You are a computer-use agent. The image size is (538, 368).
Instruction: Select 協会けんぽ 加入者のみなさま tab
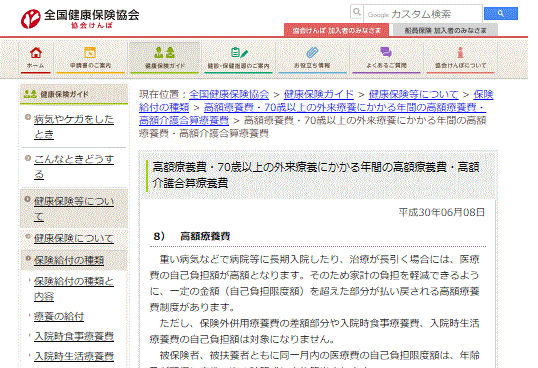tap(336, 30)
